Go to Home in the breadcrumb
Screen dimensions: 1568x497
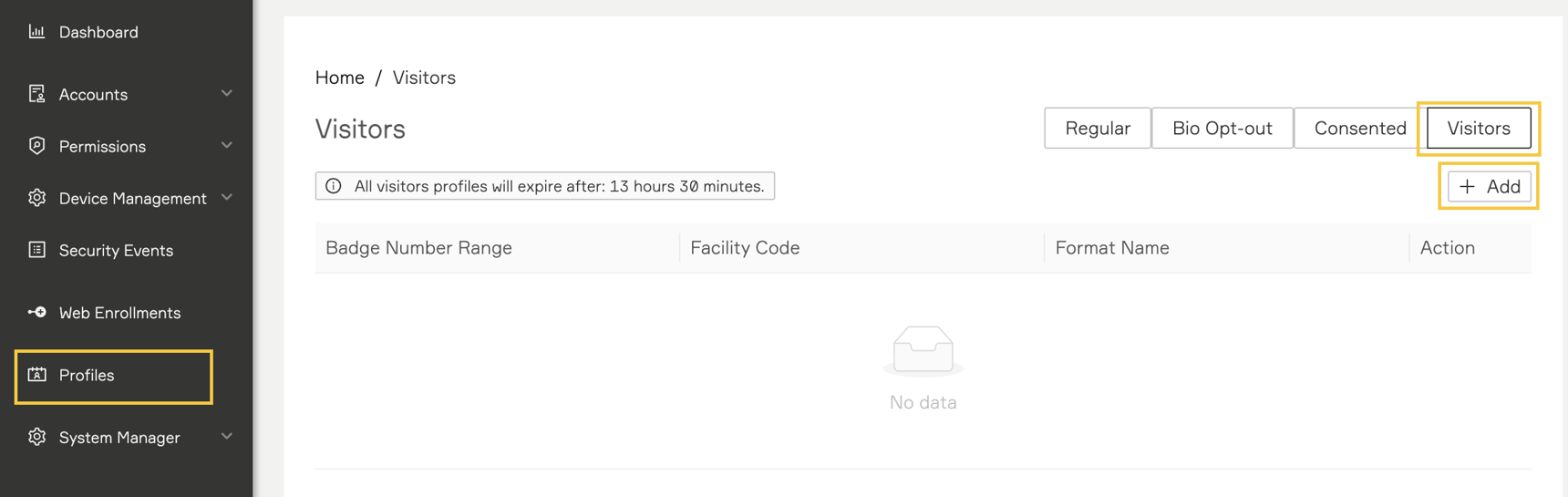tap(340, 78)
